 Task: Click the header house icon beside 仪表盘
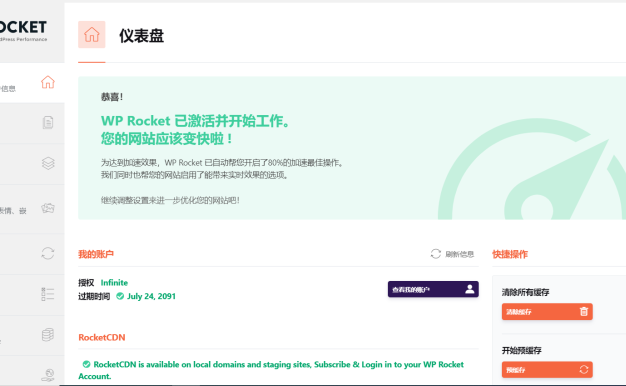pos(91,35)
